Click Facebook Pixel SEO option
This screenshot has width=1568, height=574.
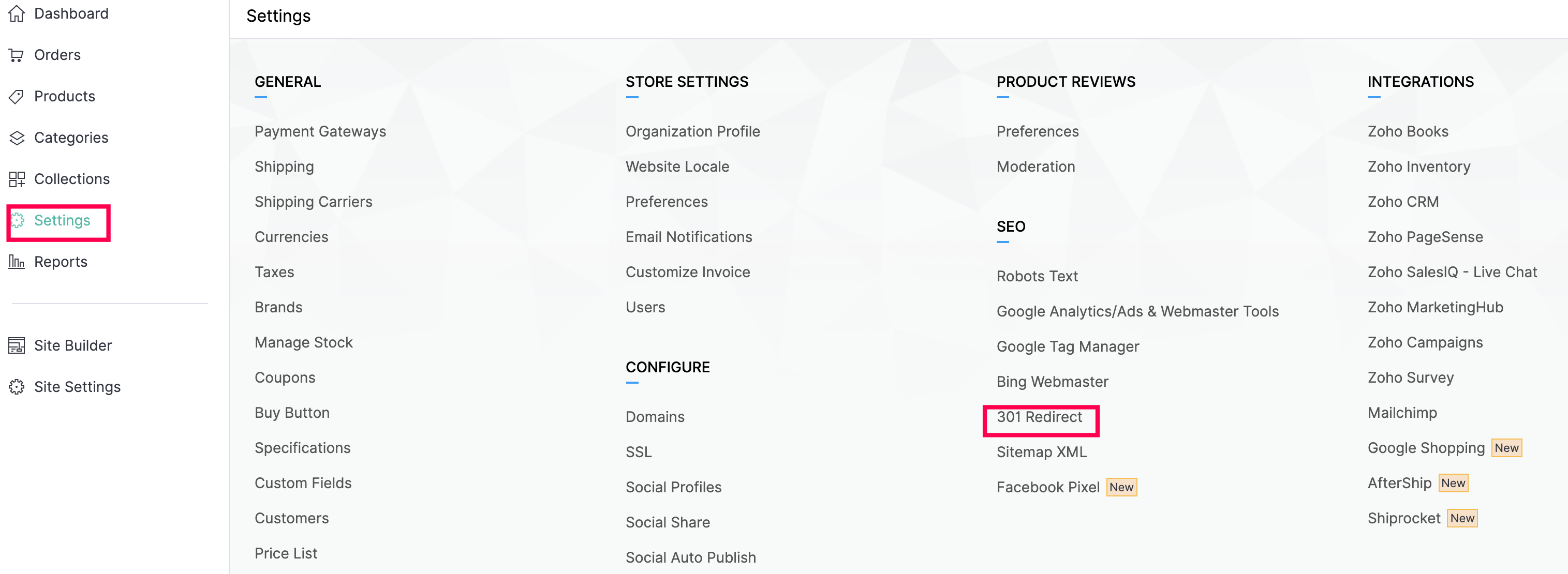[x=1047, y=488]
